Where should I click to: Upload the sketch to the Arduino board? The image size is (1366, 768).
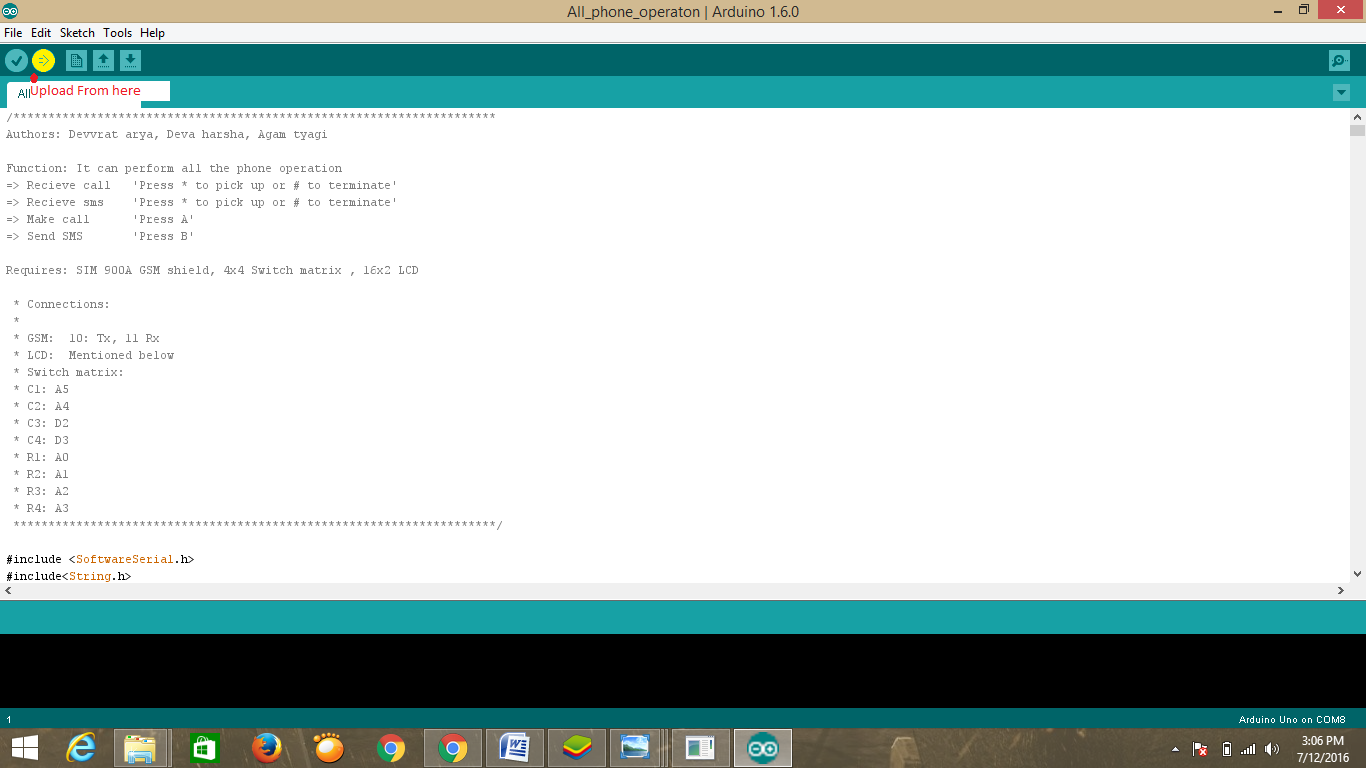42,60
